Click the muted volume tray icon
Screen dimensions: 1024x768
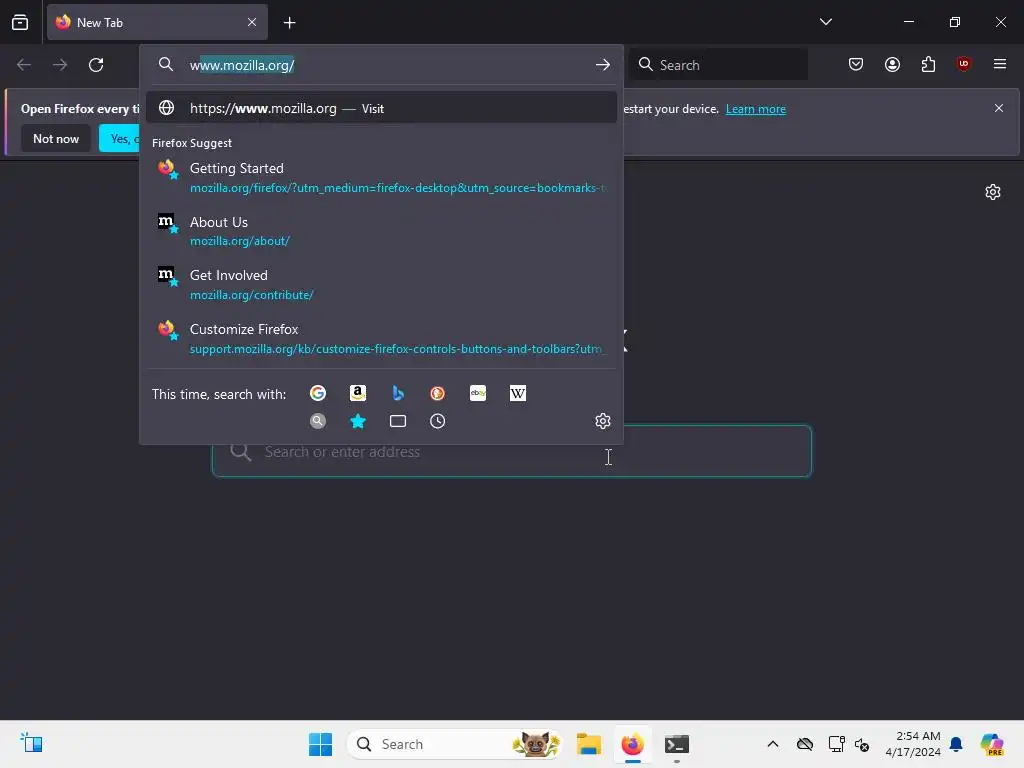[x=862, y=744]
